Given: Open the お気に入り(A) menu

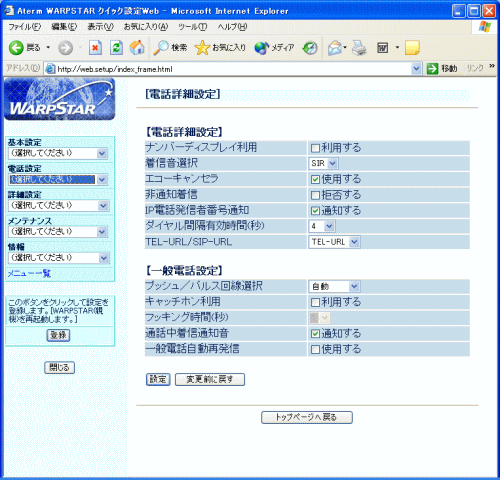Looking at the screenshot, I should coord(146,27).
